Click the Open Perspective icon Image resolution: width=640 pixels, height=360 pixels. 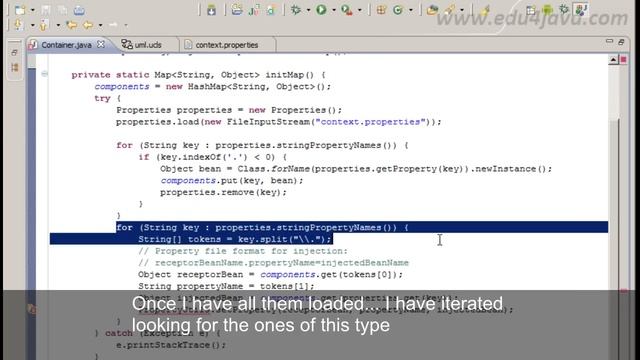click(531, 10)
